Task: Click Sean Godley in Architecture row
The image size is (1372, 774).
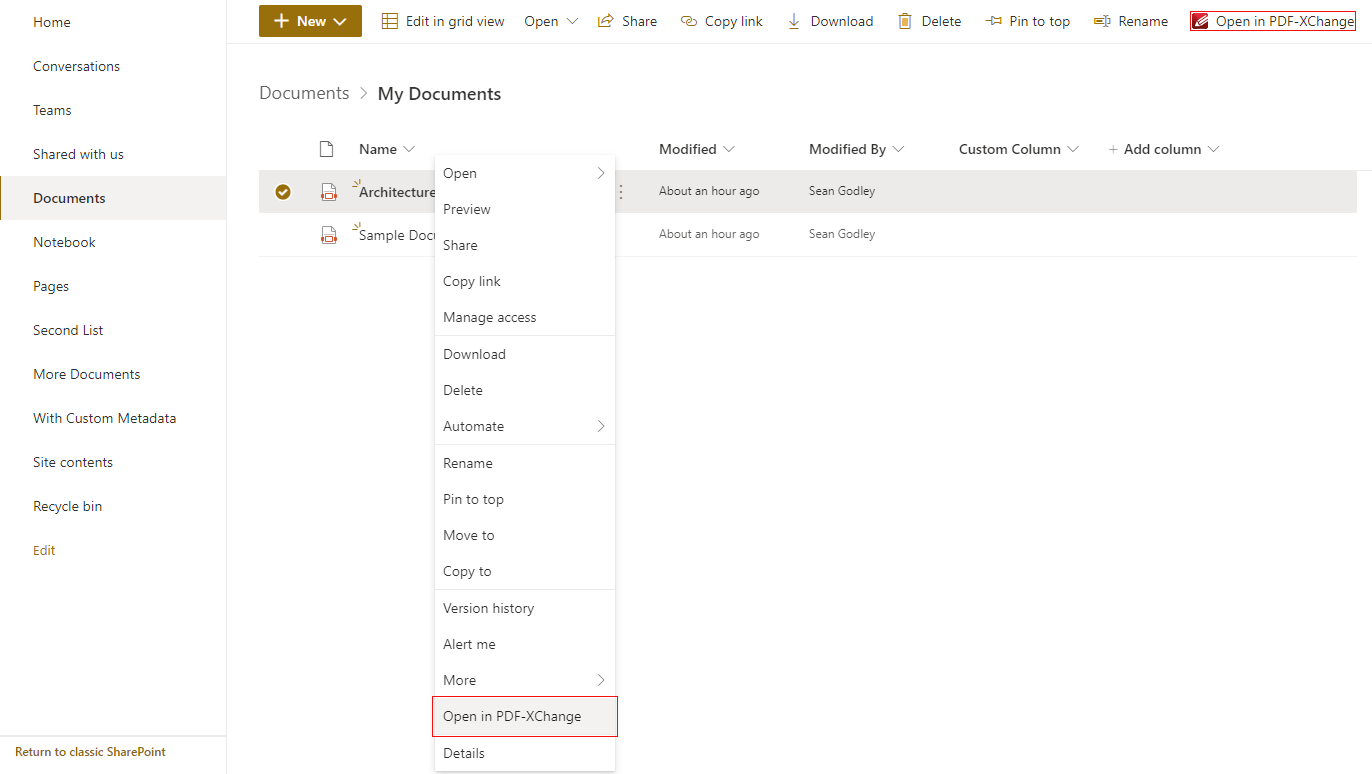Action: tap(842, 191)
